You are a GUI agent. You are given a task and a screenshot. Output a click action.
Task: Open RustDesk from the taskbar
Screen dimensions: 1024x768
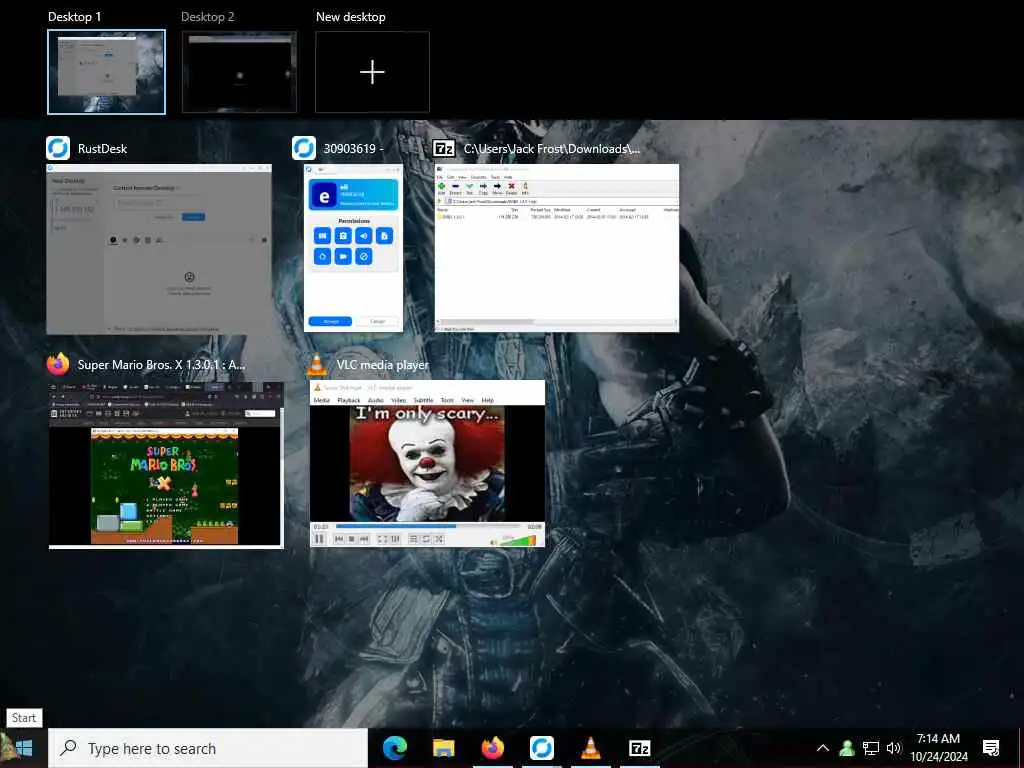[x=541, y=748]
